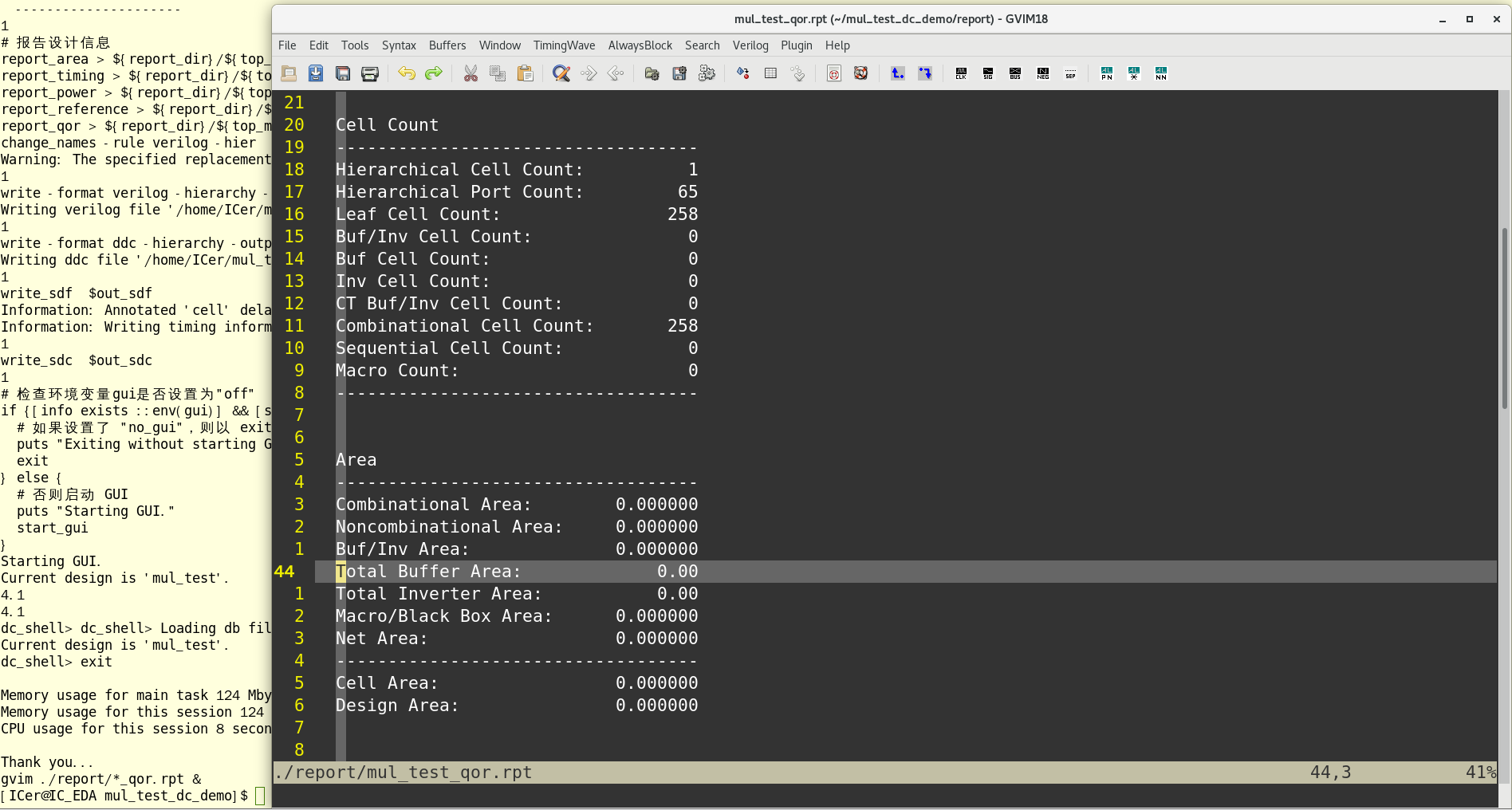
Task: Undo the last edit via toolbar
Action: (x=407, y=73)
